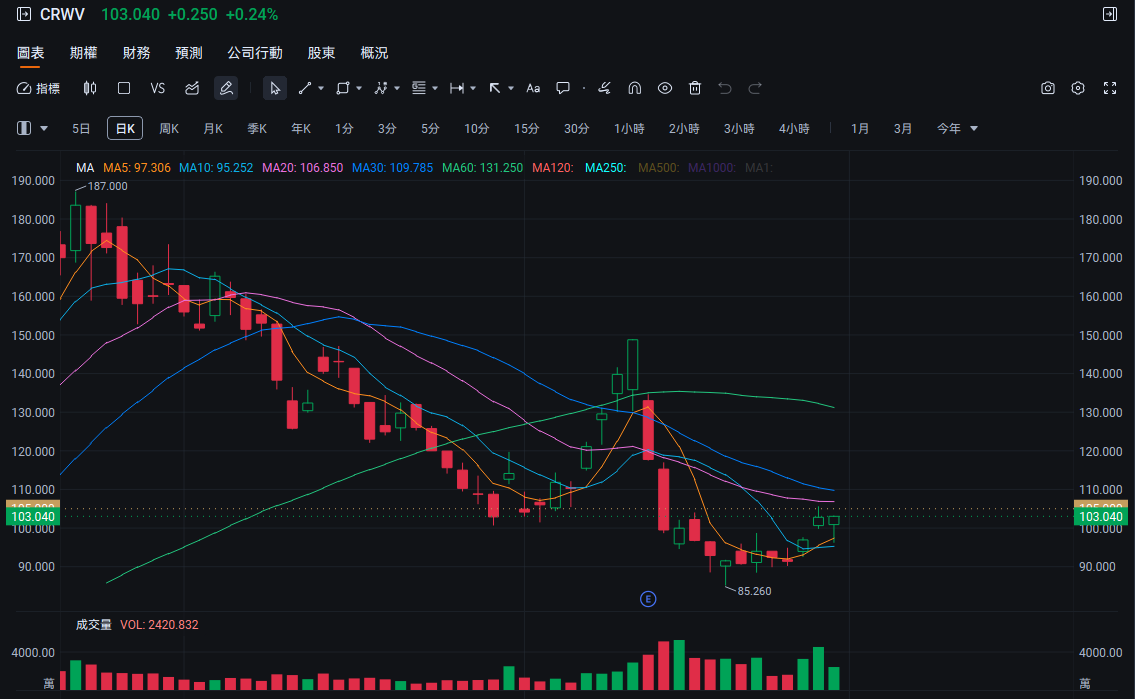1135x699 pixels.
Task: Select the text annotation Aa tool
Action: click(x=533, y=88)
